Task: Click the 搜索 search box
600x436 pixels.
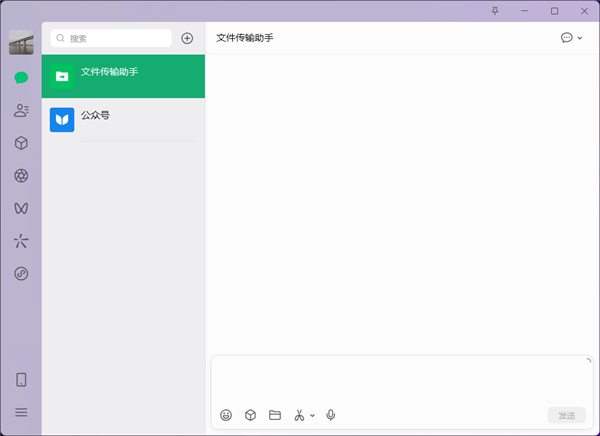Action: [111, 38]
